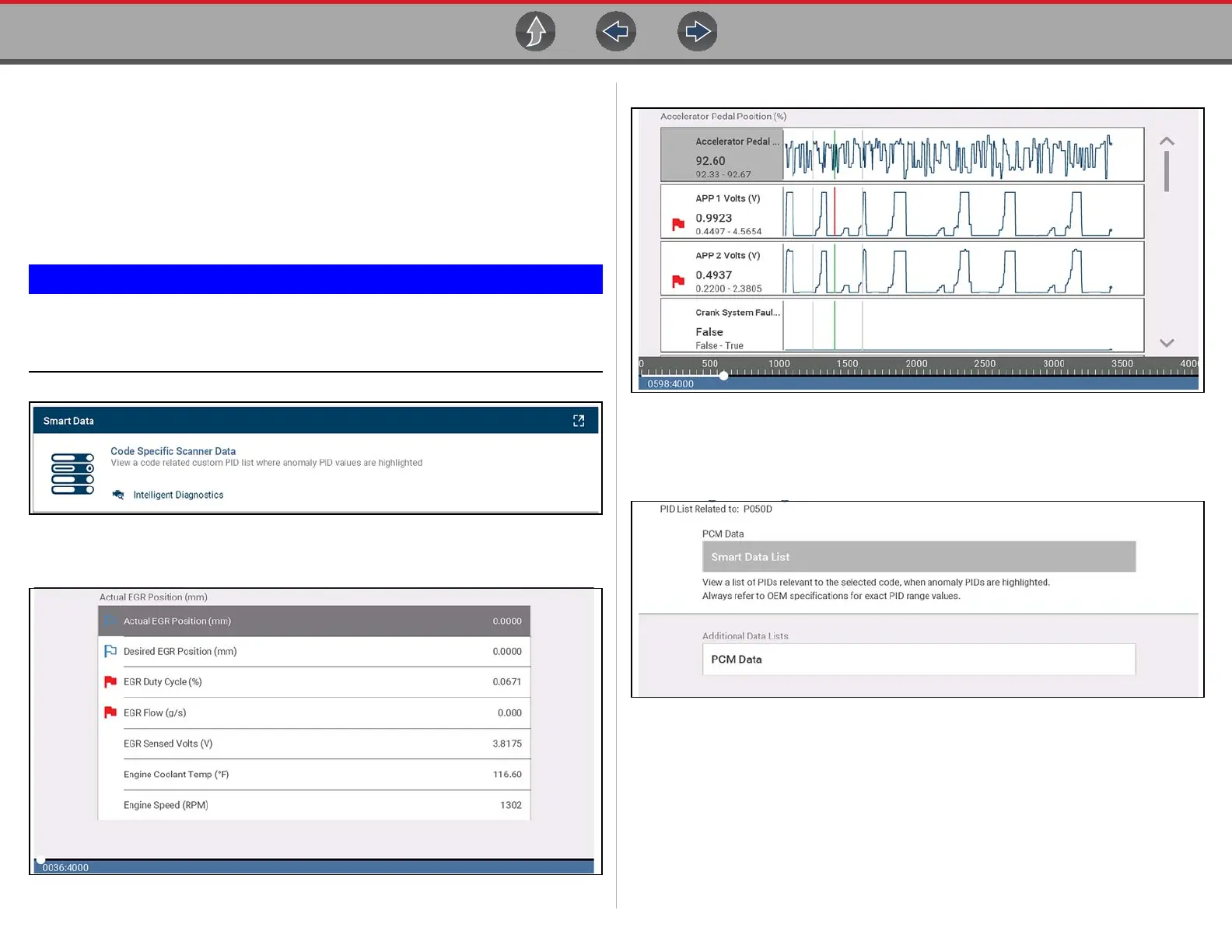Click the red flag beside EGR Duty Cycle

pos(110,682)
